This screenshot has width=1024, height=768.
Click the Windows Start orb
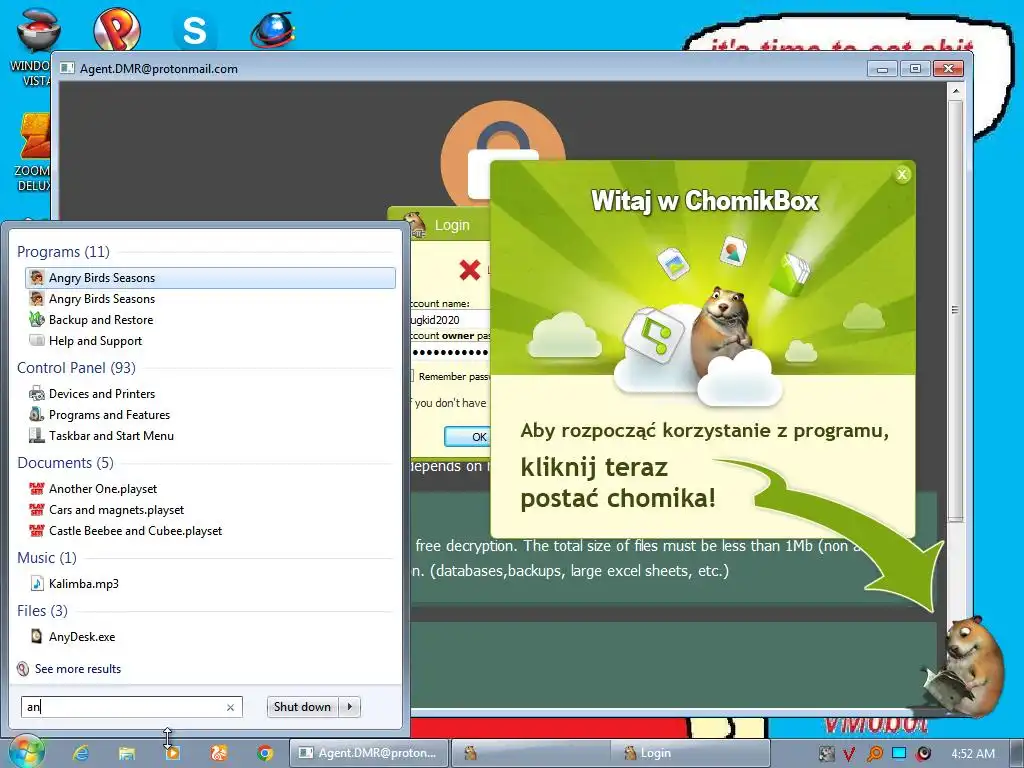(26, 752)
